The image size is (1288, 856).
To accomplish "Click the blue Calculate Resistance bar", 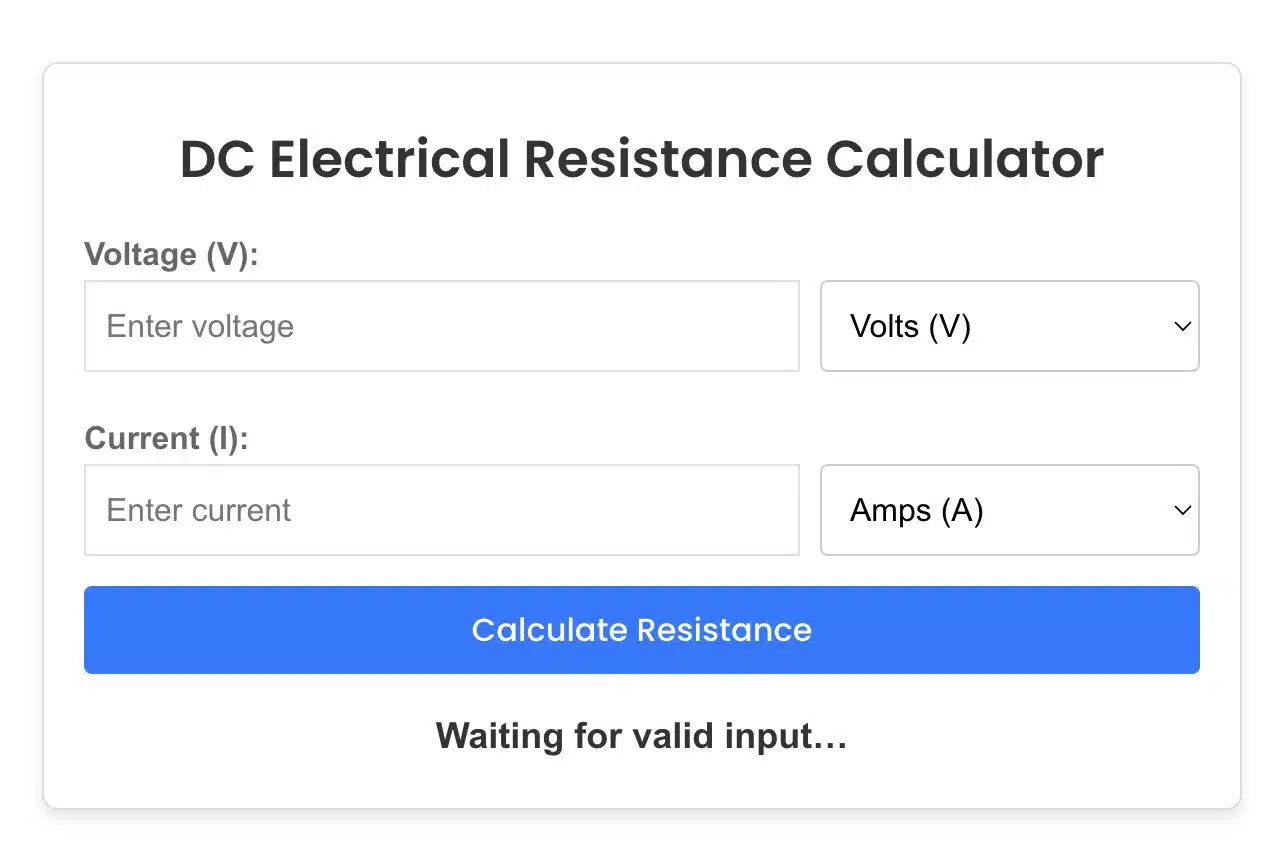I will pos(641,630).
